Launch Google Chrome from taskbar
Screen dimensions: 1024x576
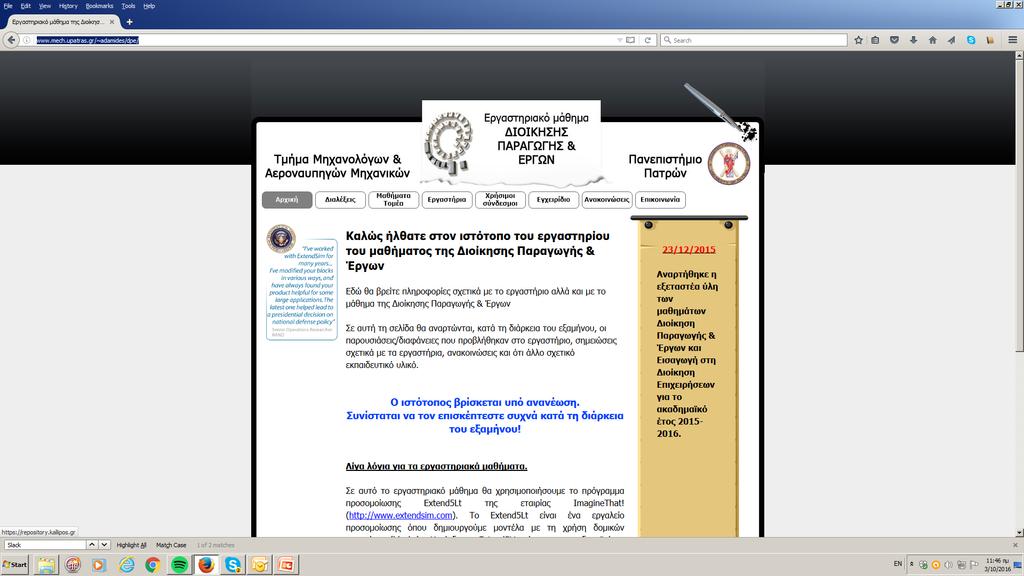pos(153,564)
